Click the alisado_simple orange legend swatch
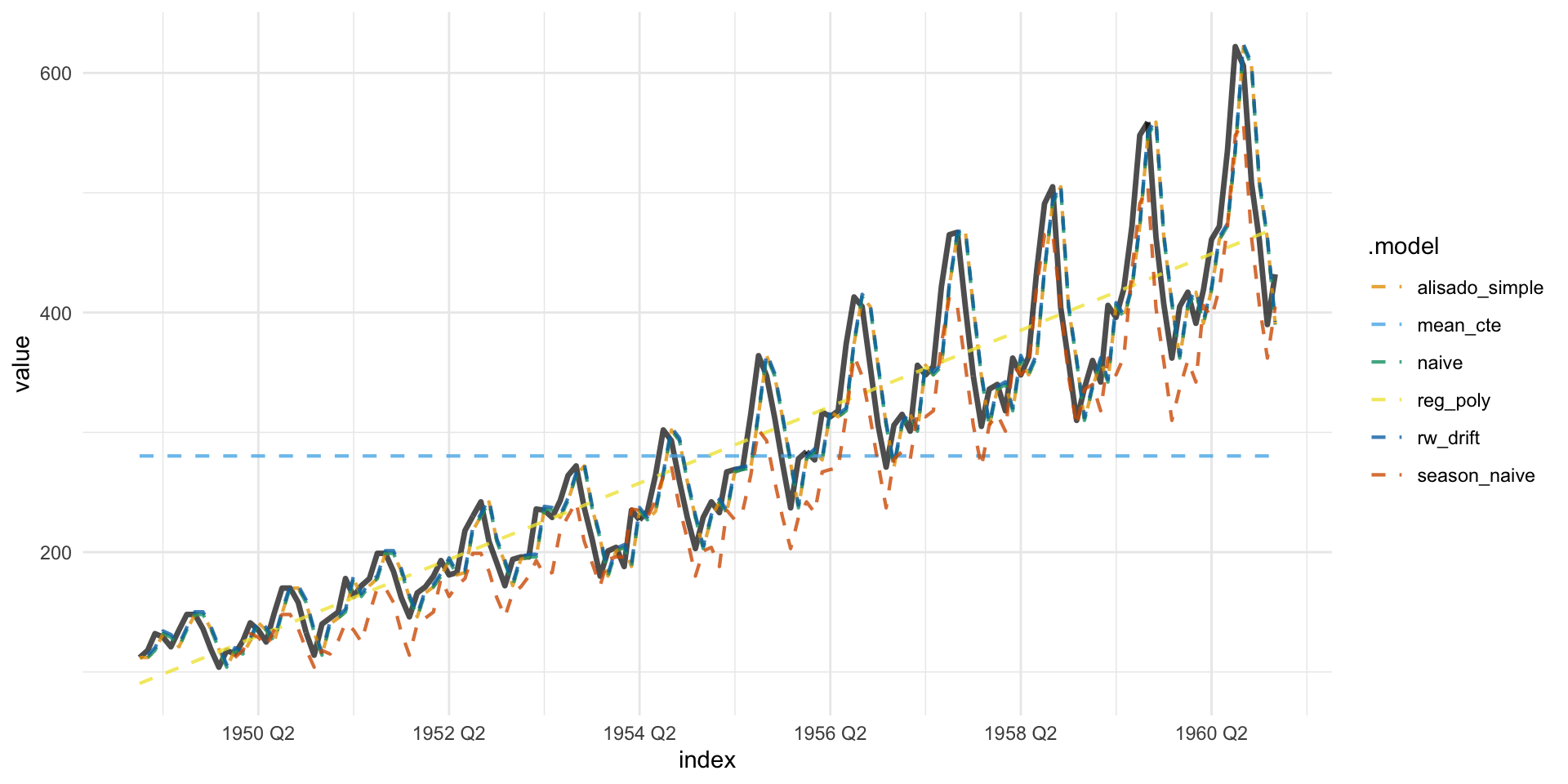 (1387, 287)
